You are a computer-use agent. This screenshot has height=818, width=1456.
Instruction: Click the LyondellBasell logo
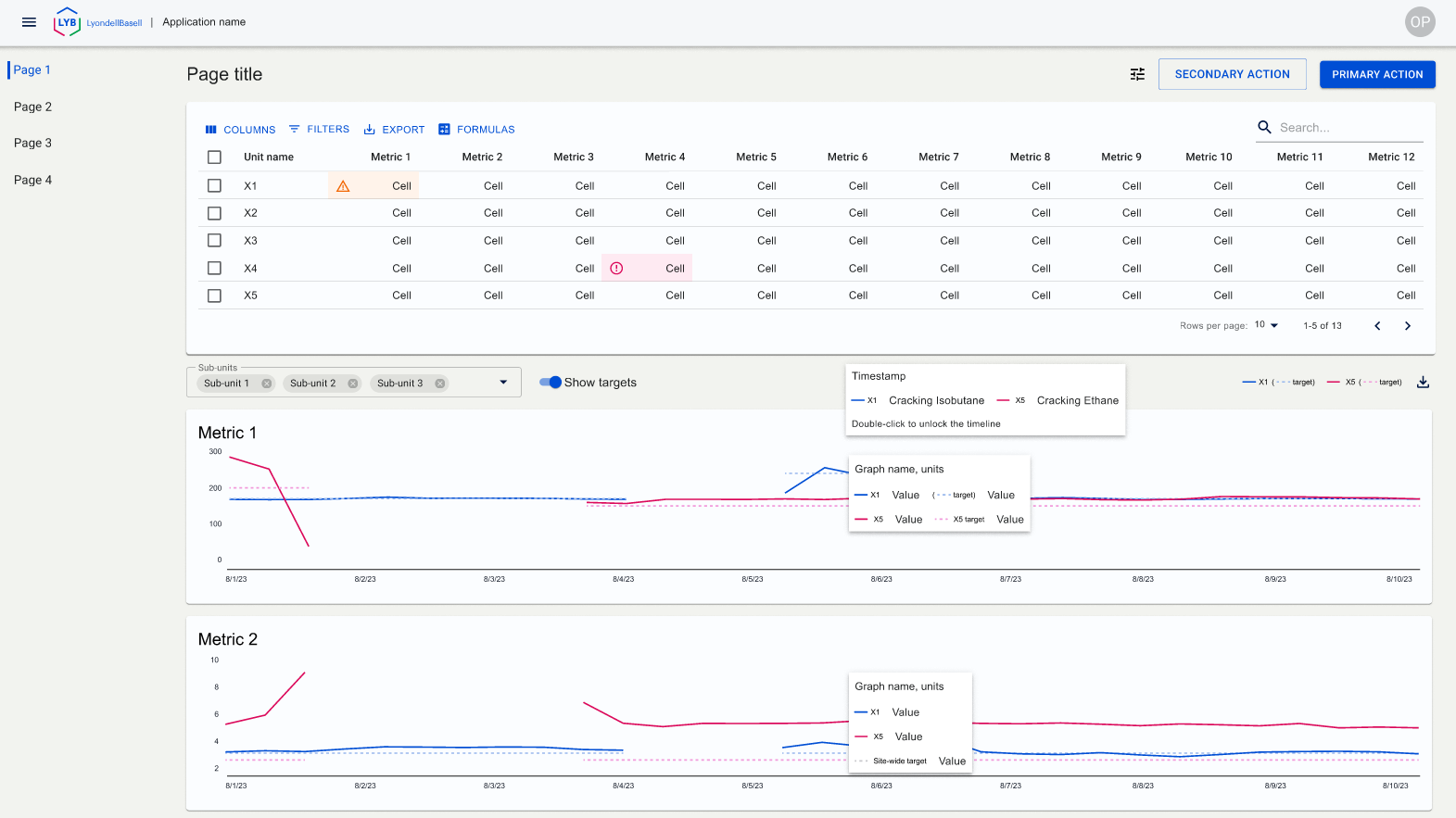tap(97, 22)
